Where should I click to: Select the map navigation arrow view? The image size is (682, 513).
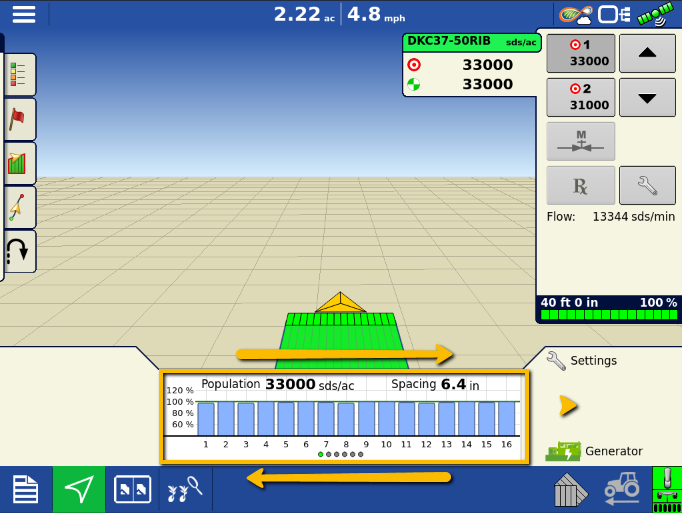tap(79, 490)
